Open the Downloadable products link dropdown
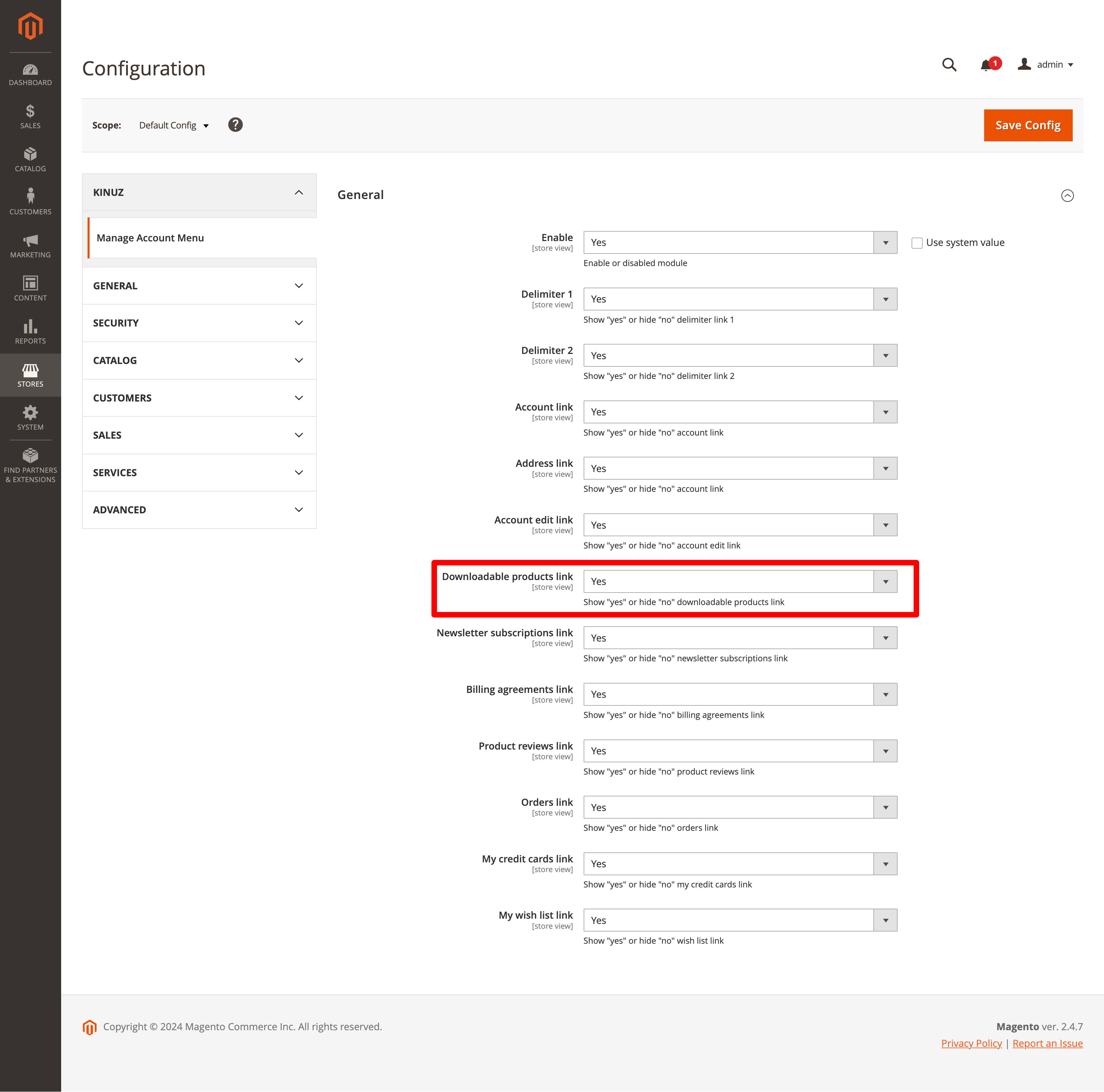The height and width of the screenshot is (1092, 1104). tap(740, 582)
